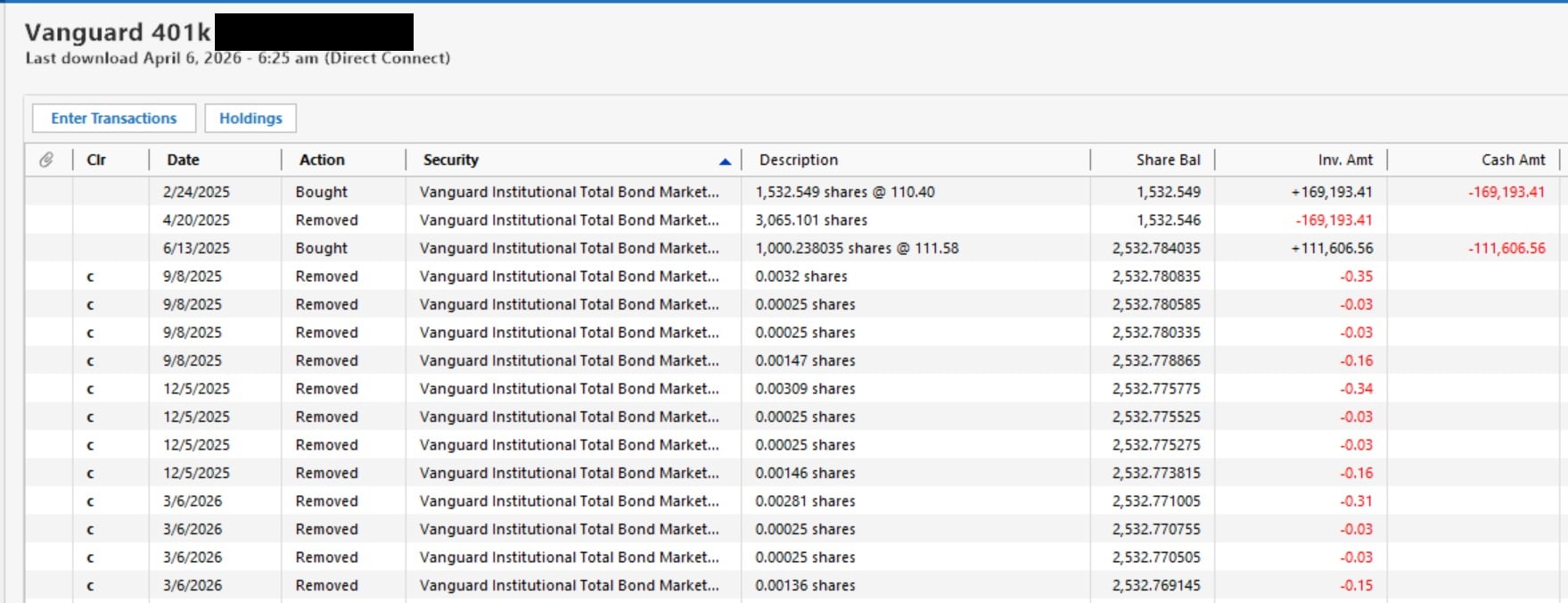Screen dimensions: 1568x603
Task: Sort by the Clr column header
Action: click(x=96, y=160)
